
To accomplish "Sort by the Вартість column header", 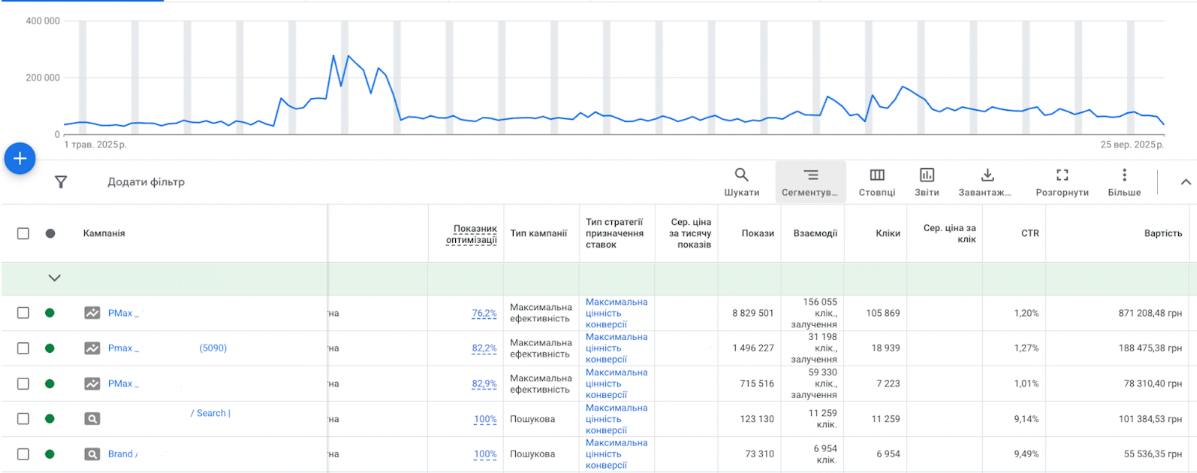I will (x=1163, y=233).
